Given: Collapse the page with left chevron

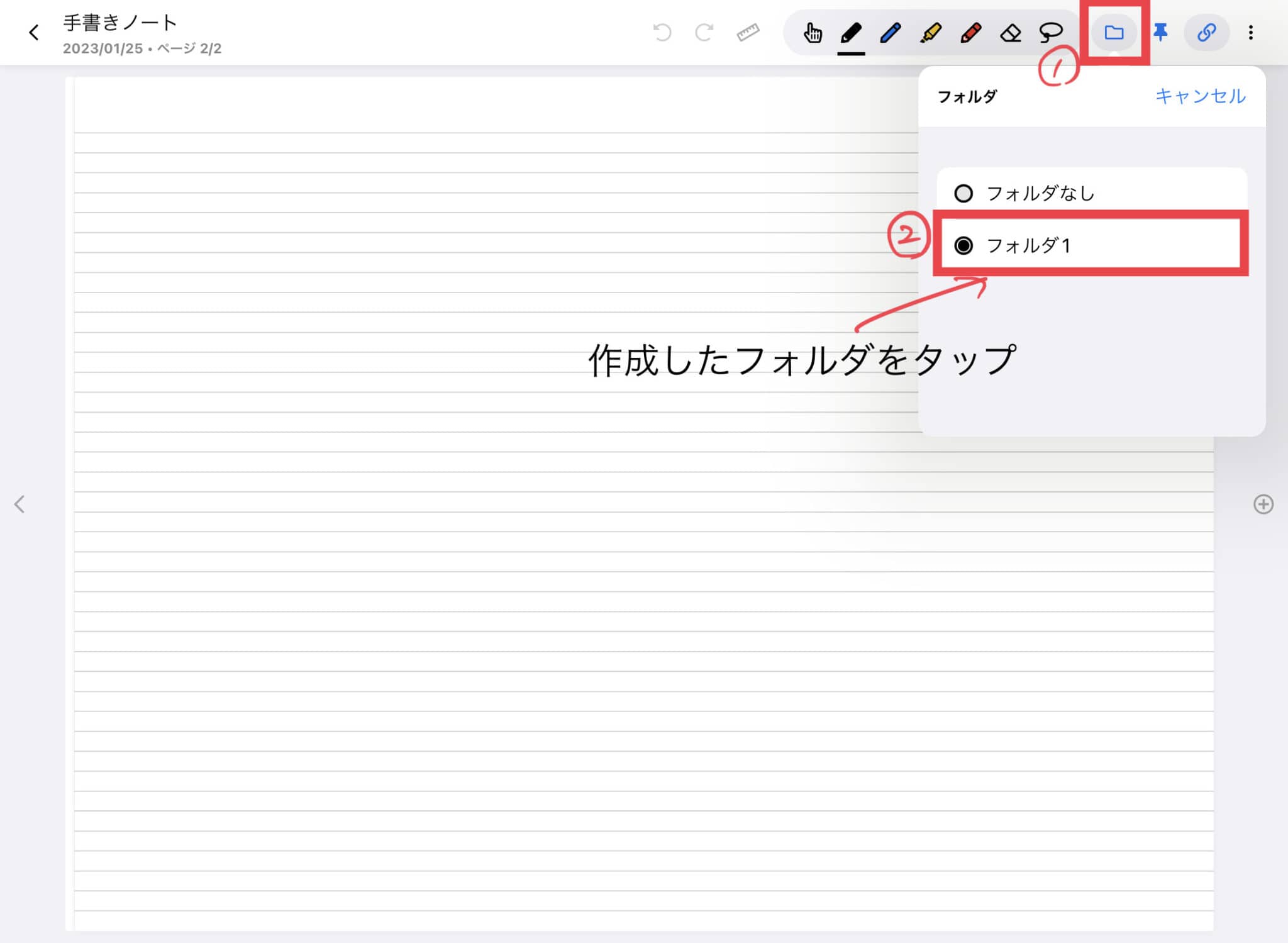Looking at the screenshot, I should pyautogui.click(x=20, y=503).
